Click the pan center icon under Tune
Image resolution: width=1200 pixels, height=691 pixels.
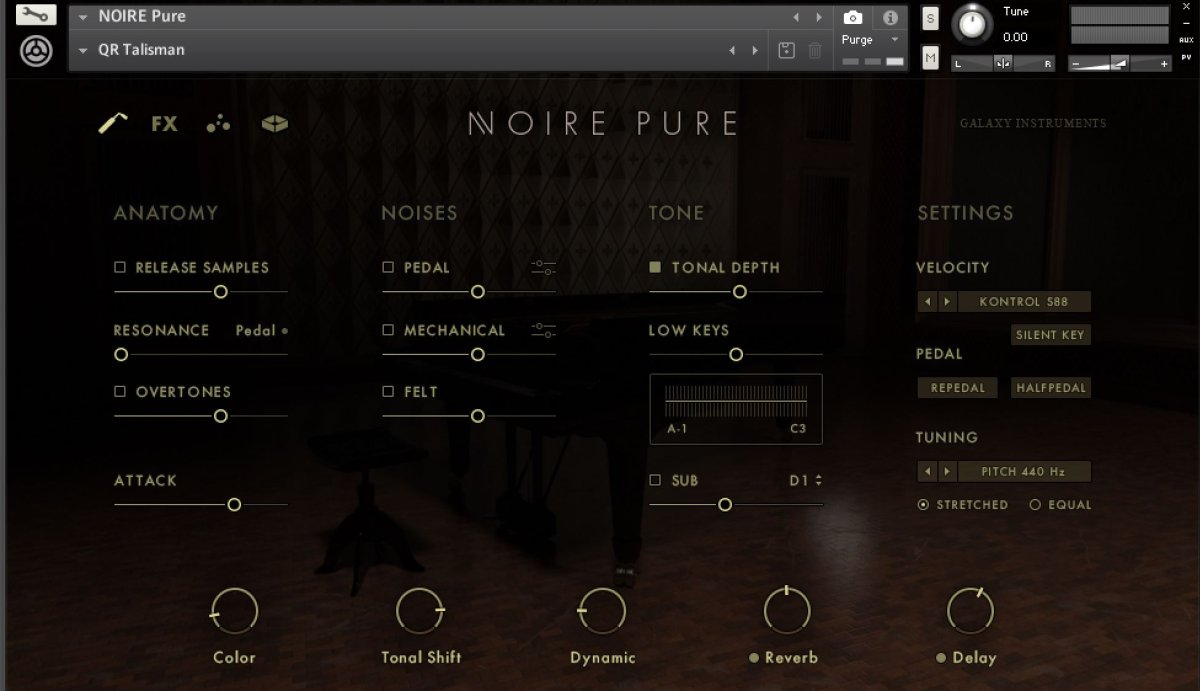pos(1003,63)
